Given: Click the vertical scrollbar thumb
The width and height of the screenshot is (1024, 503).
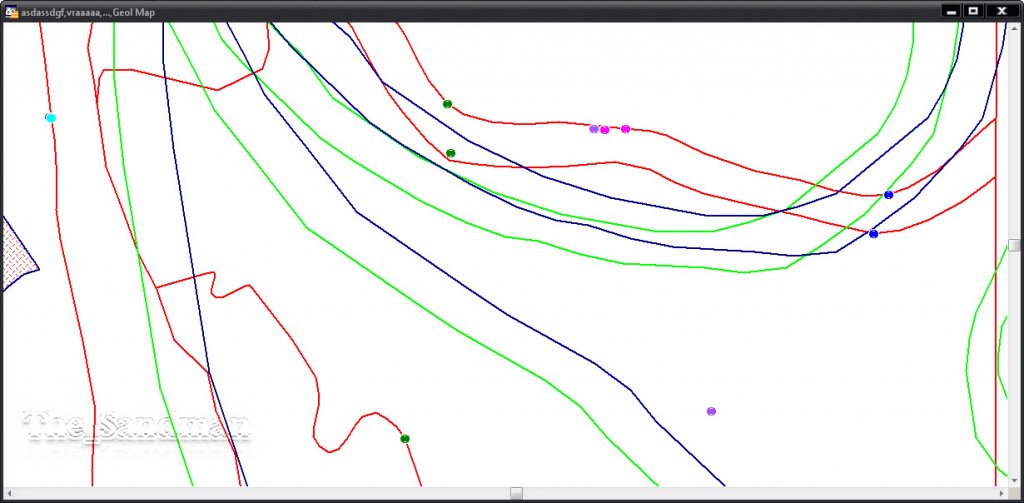Looking at the screenshot, I should coord(1014,245).
